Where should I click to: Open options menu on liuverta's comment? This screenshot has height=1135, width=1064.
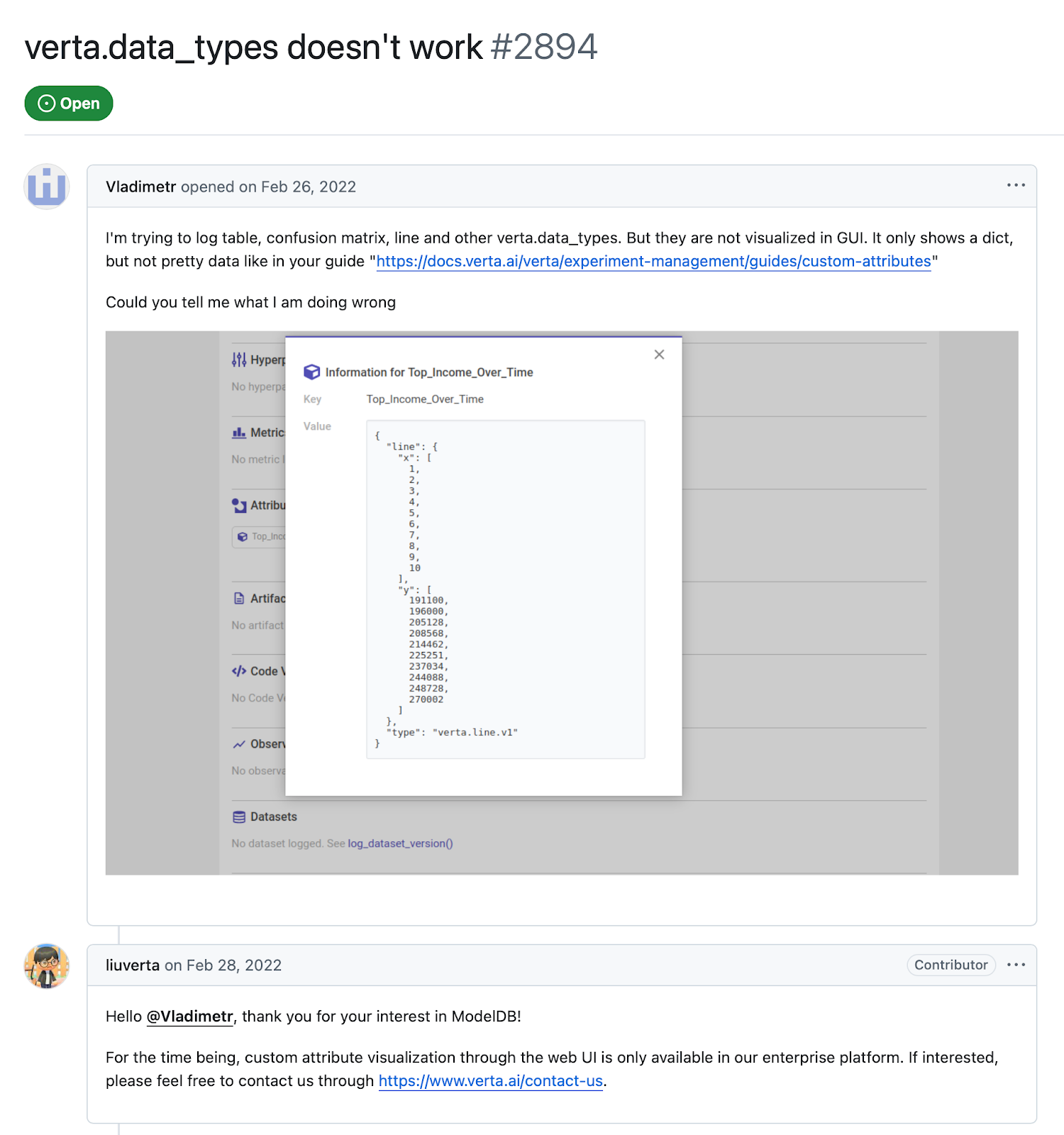1016,965
